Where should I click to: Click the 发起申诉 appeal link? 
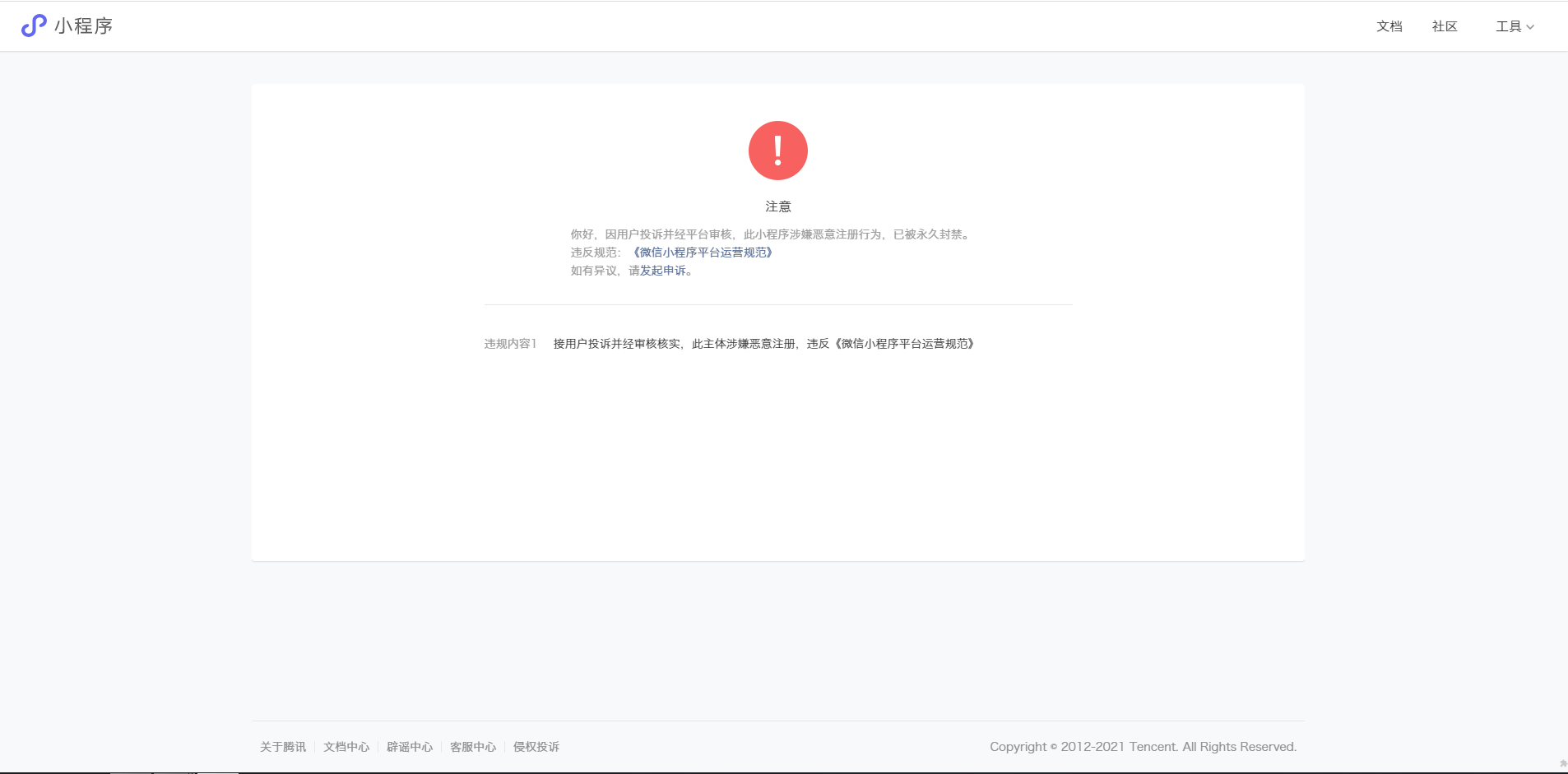(663, 271)
